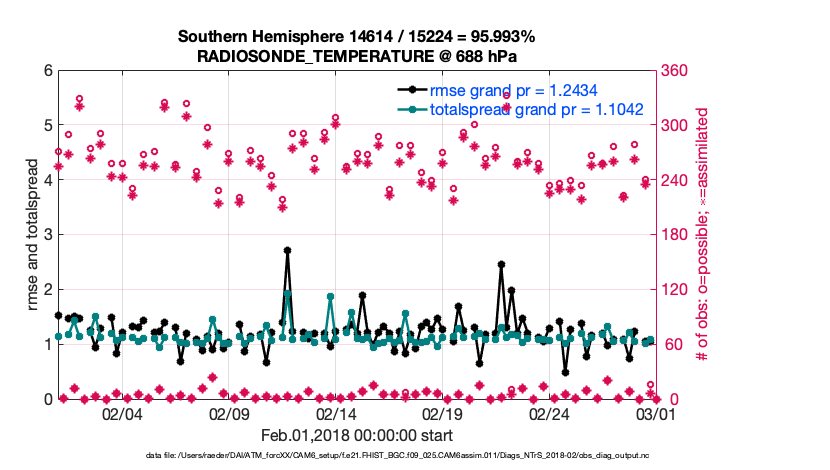This screenshot has height=470, width=830.
Task: Click the 03/01 x-axis tick label
Action: (x=655, y=413)
